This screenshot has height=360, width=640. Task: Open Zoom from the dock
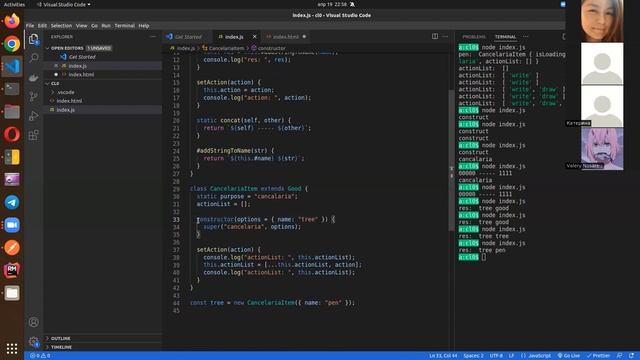pyautogui.click(x=12, y=225)
